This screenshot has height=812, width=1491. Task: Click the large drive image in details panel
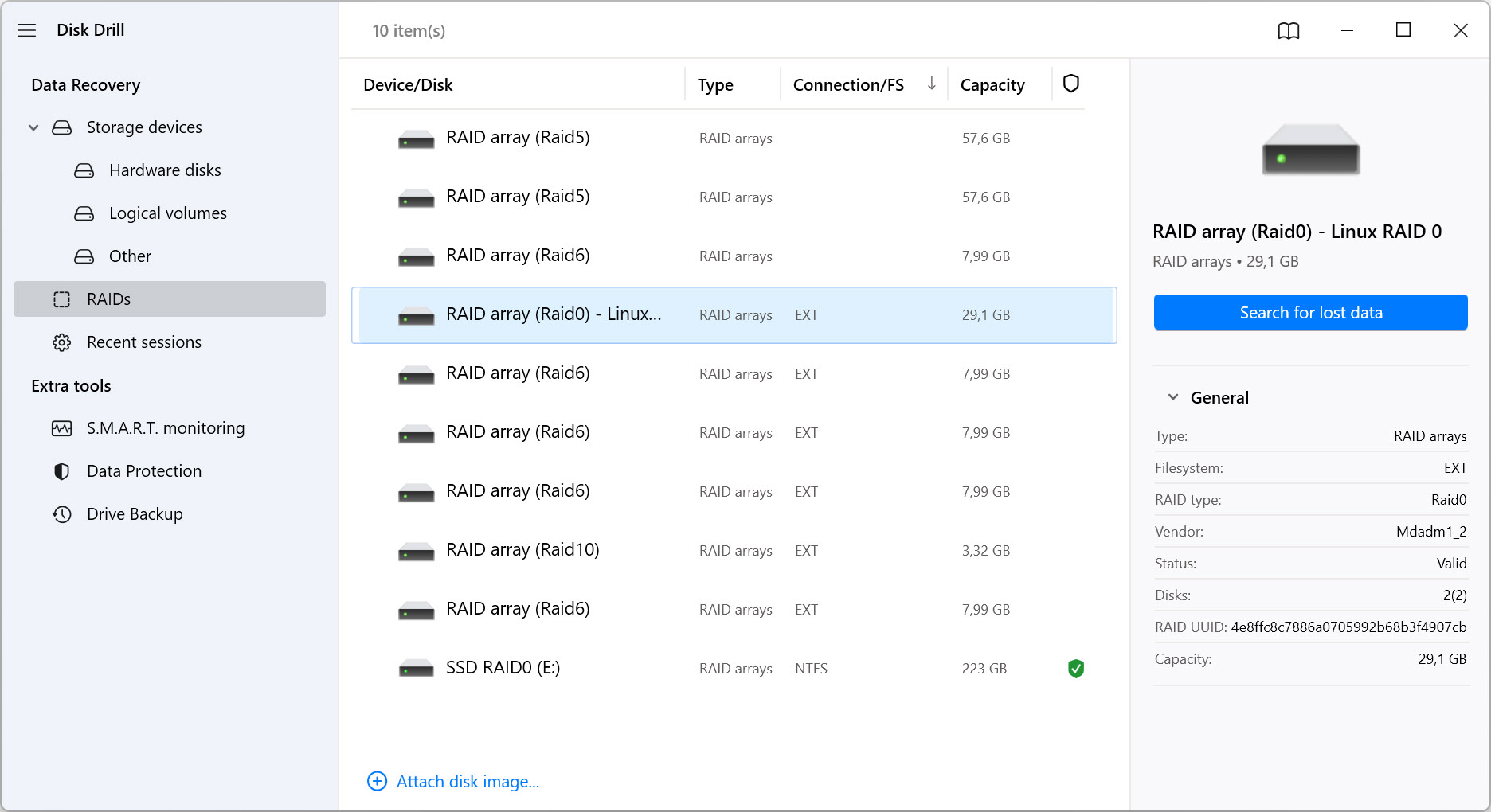click(x=1311, y=149)
